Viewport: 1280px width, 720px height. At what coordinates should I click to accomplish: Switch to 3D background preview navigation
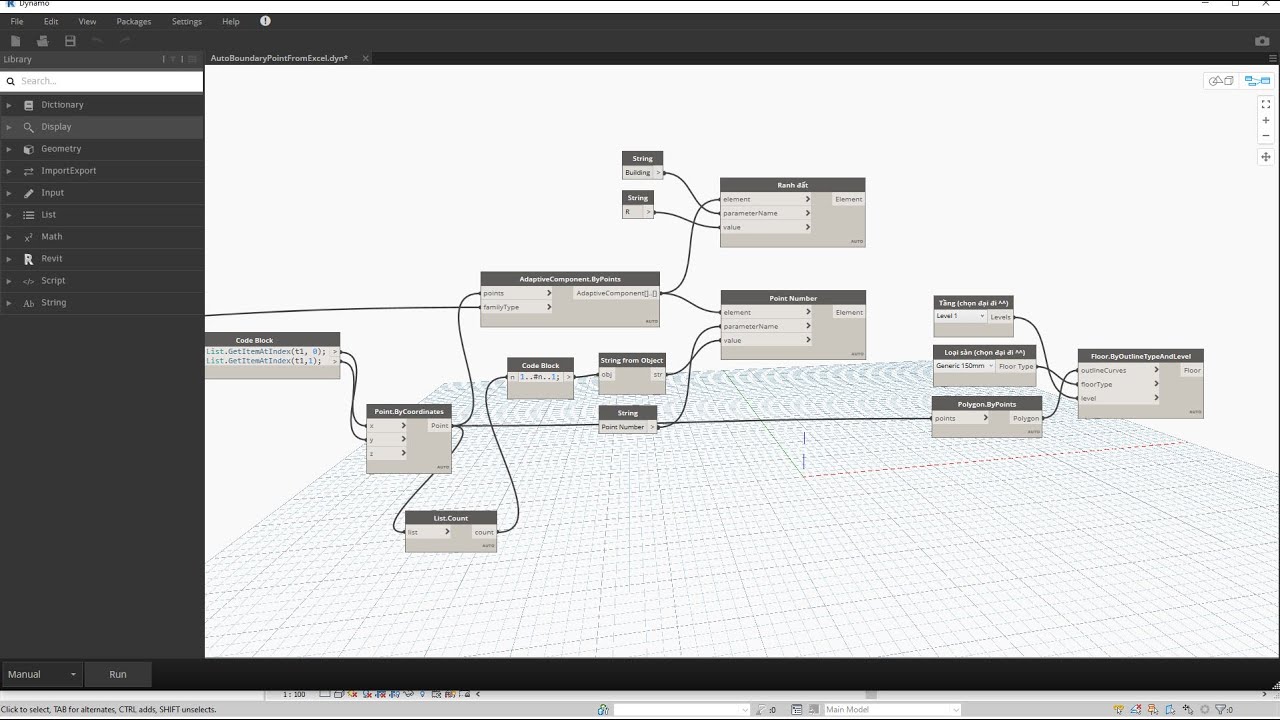1221,81
